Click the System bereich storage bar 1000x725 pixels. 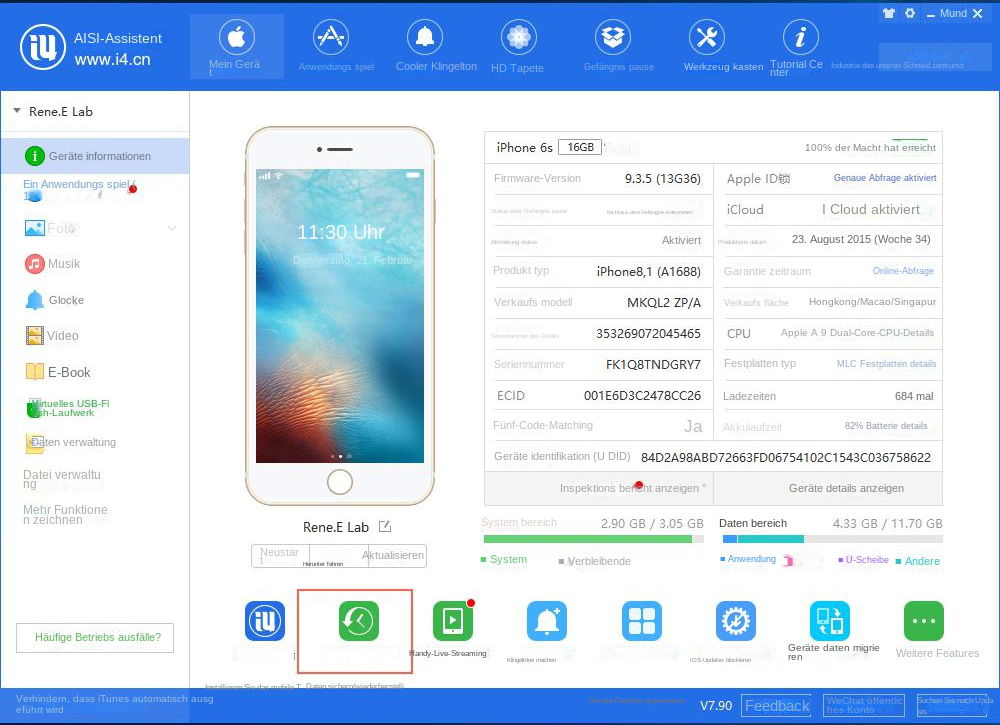pyautogui.click(x=593, y=539)
